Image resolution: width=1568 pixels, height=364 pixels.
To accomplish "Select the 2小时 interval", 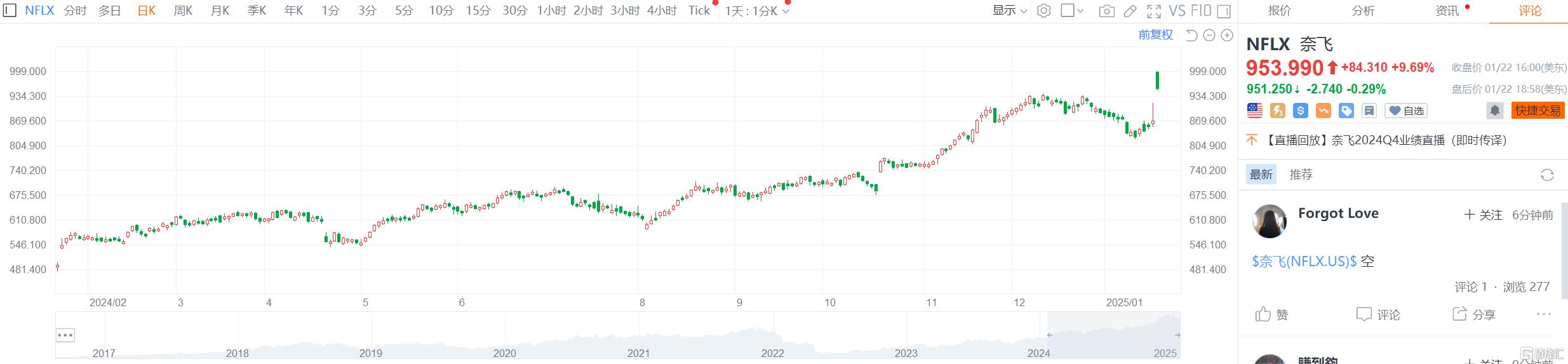I will pyautogui.click(x=588, y=11).
